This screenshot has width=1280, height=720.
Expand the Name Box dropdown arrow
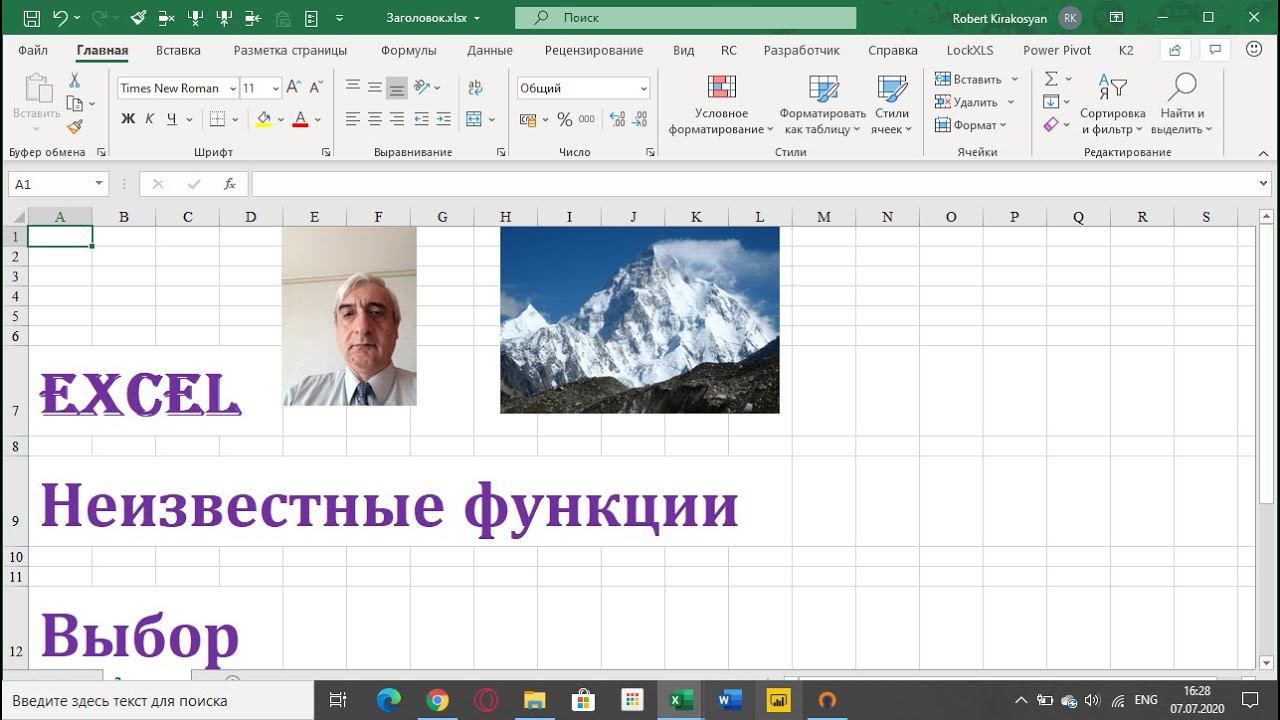tap(99, 184)
